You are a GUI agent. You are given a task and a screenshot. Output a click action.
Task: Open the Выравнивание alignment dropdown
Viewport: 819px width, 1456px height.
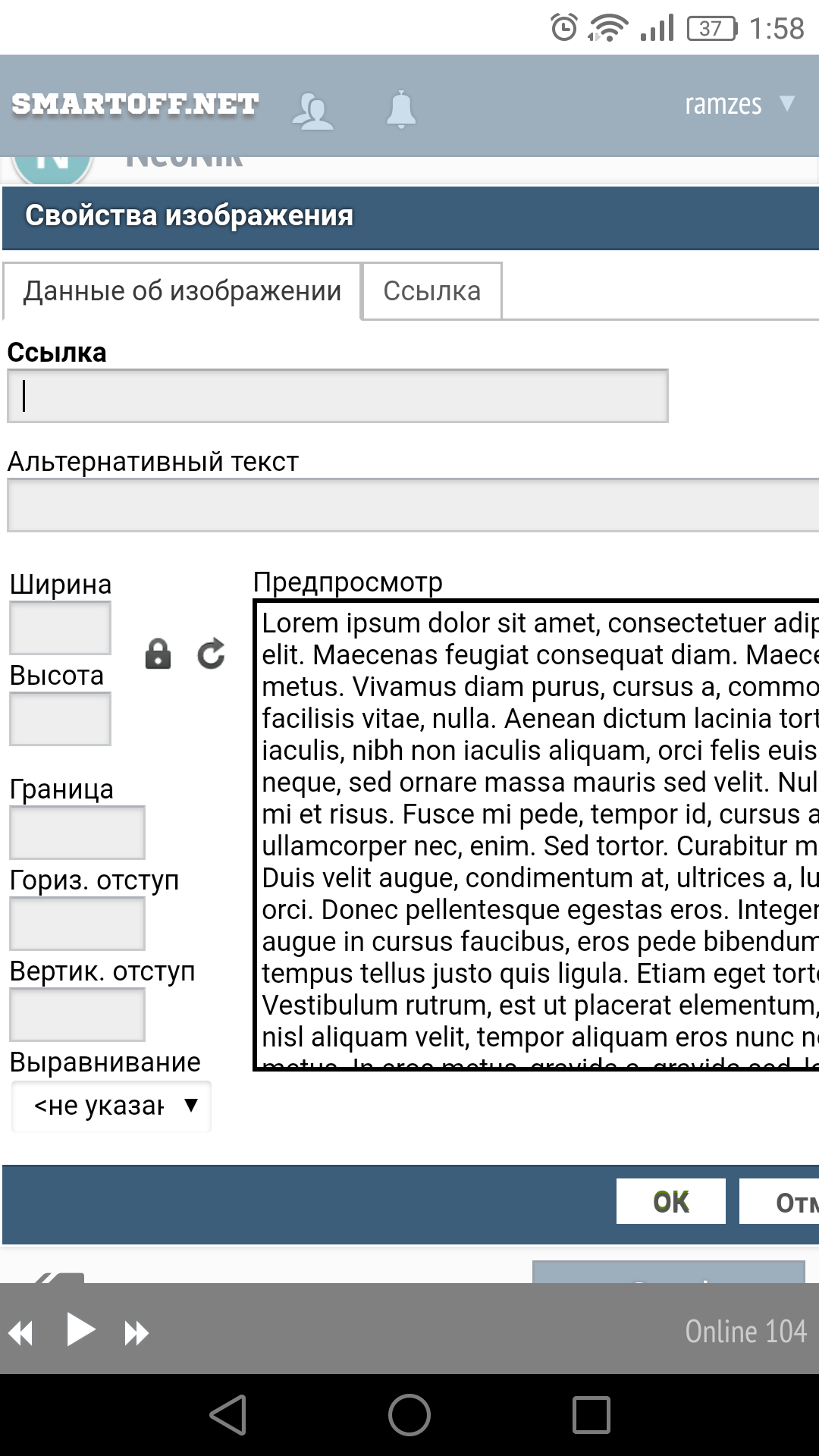[111, 1106]
